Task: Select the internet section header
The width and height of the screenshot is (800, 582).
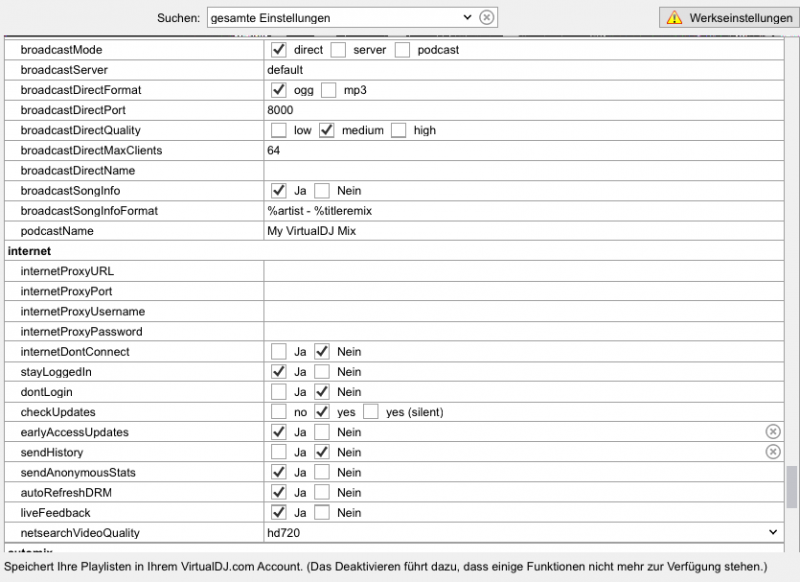Action: click(x=30, y=251)
